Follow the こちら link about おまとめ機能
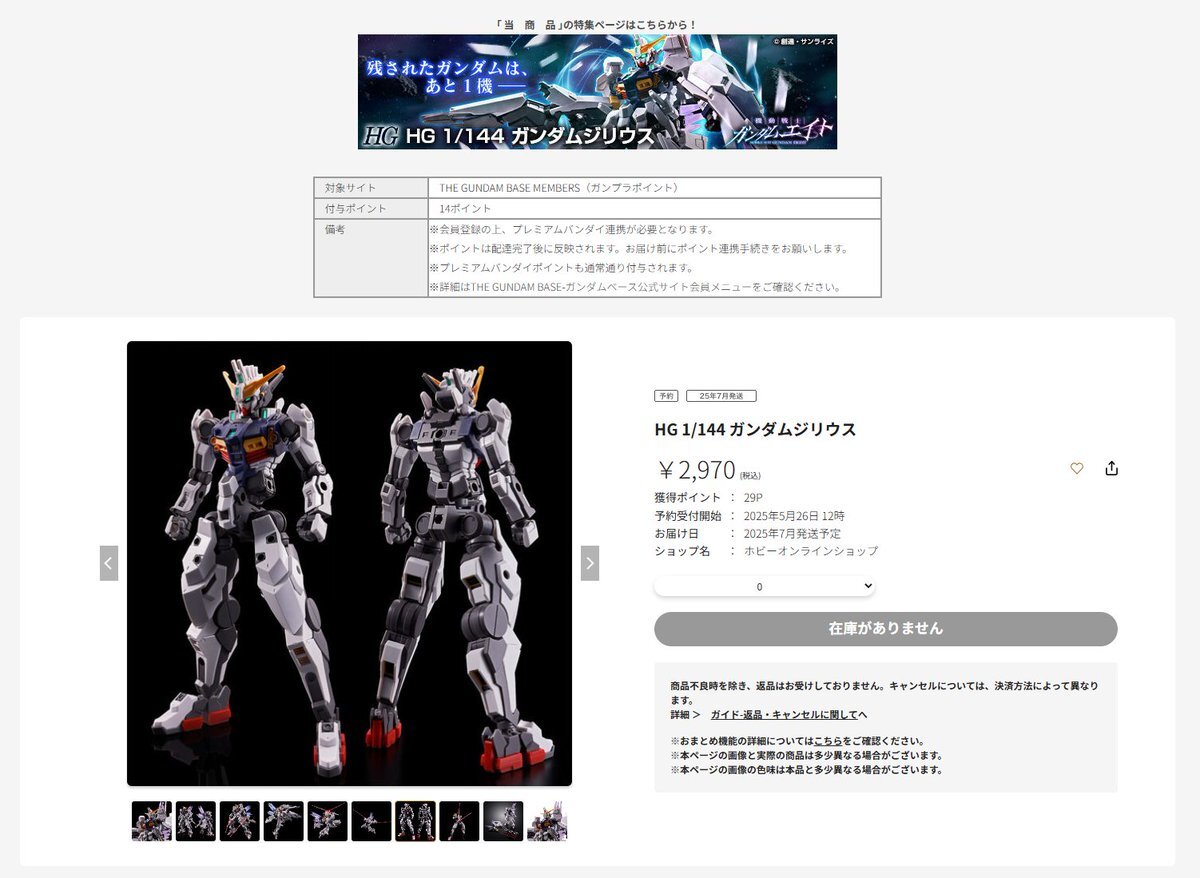 point(828,741)
